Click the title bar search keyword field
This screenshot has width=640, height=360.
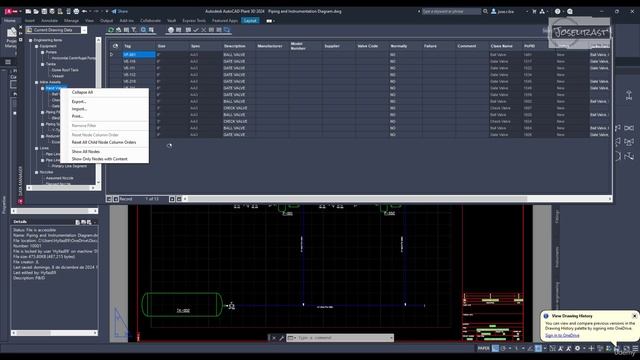pyautogui.click(x=451, y=11)
